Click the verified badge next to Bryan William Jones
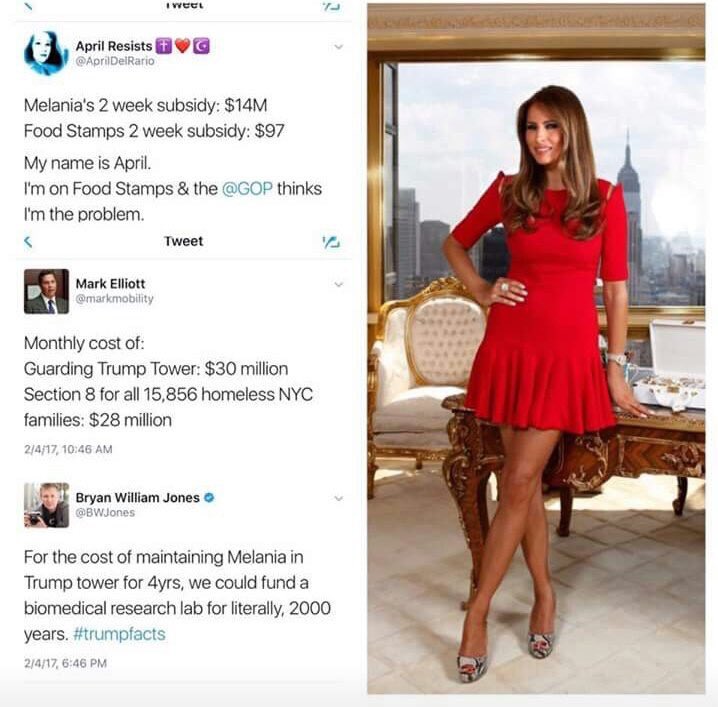This screenshot has height=707, width=718. 209,497
